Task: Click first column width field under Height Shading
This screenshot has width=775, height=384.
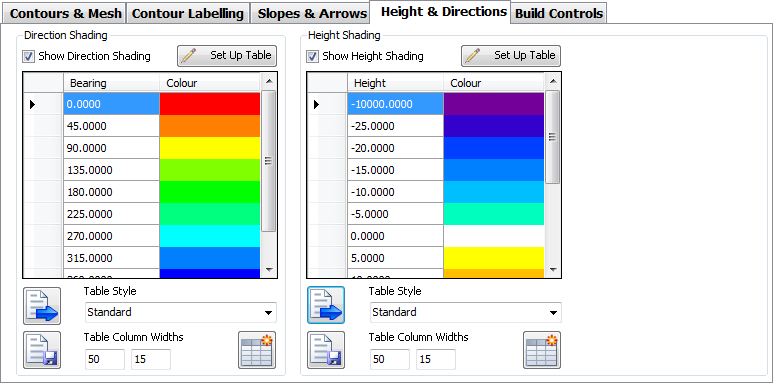Action: coord(389,359)
